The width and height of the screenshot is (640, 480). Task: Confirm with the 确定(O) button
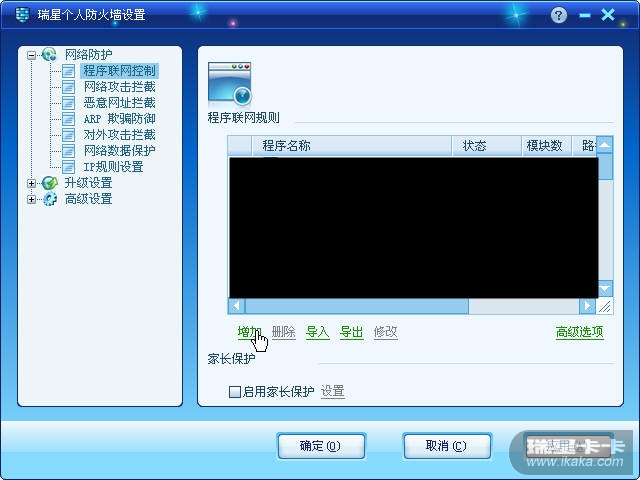[x=321, y=446]
